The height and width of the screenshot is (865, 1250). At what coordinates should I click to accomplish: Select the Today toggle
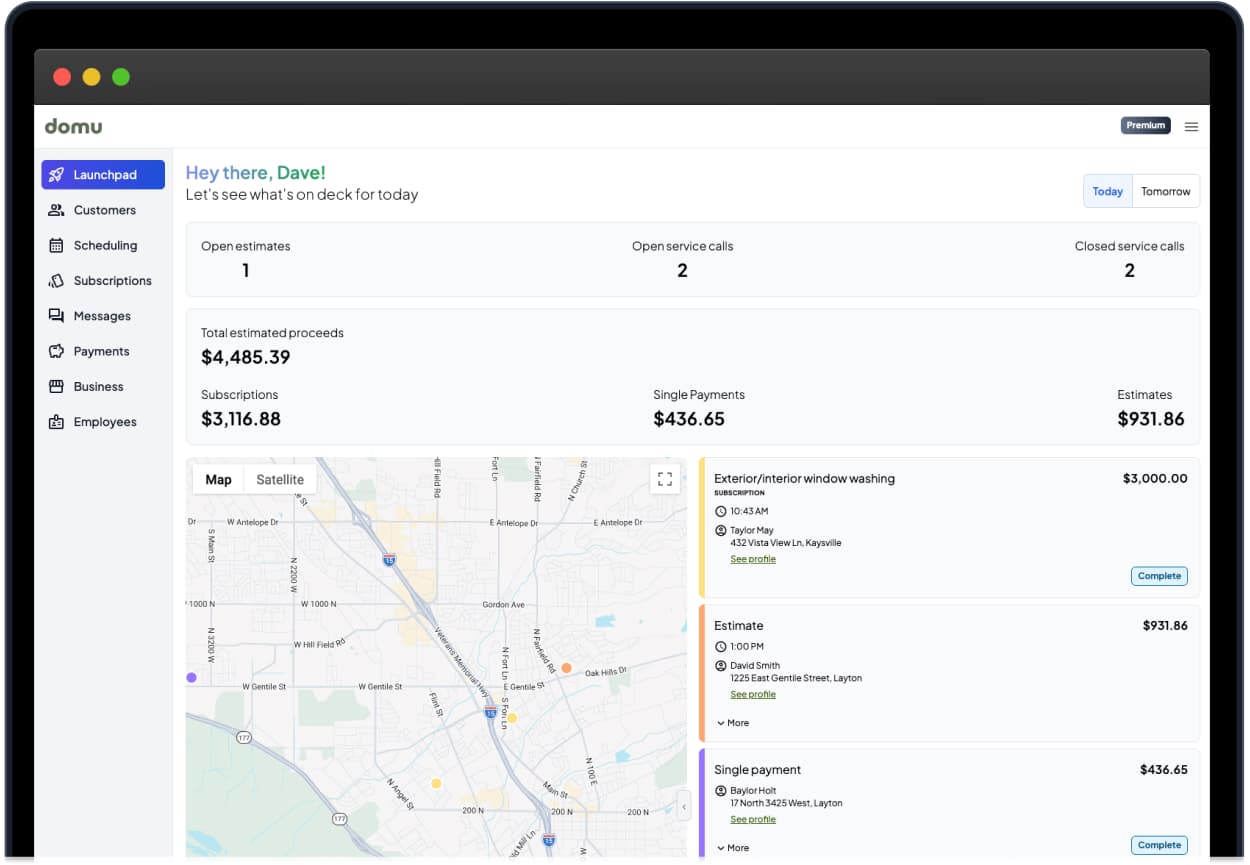tap(1107, 192)
